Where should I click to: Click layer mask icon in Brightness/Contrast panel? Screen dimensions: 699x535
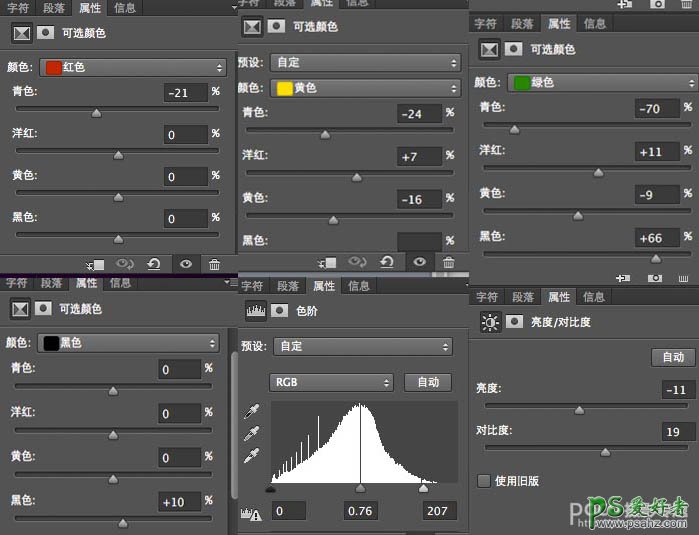514,322
